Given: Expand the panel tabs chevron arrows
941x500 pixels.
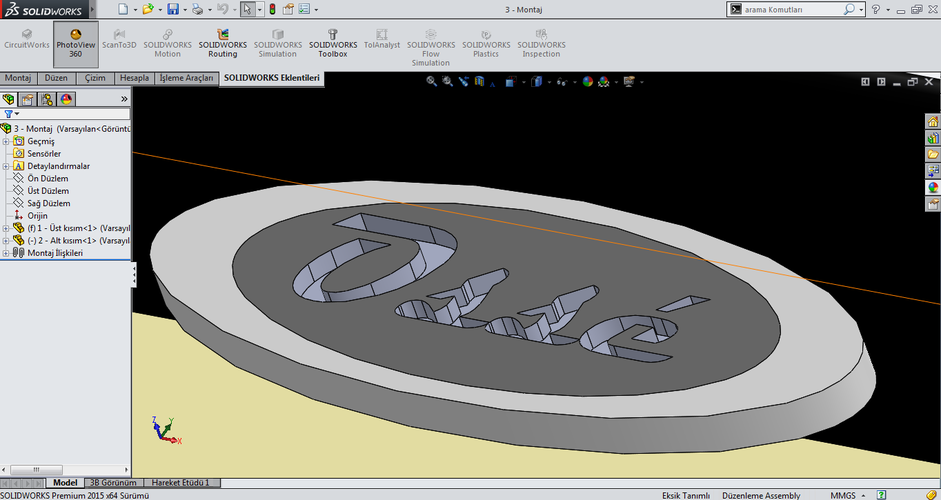Looking at the screenshot, I should click(x=124, y=99).
